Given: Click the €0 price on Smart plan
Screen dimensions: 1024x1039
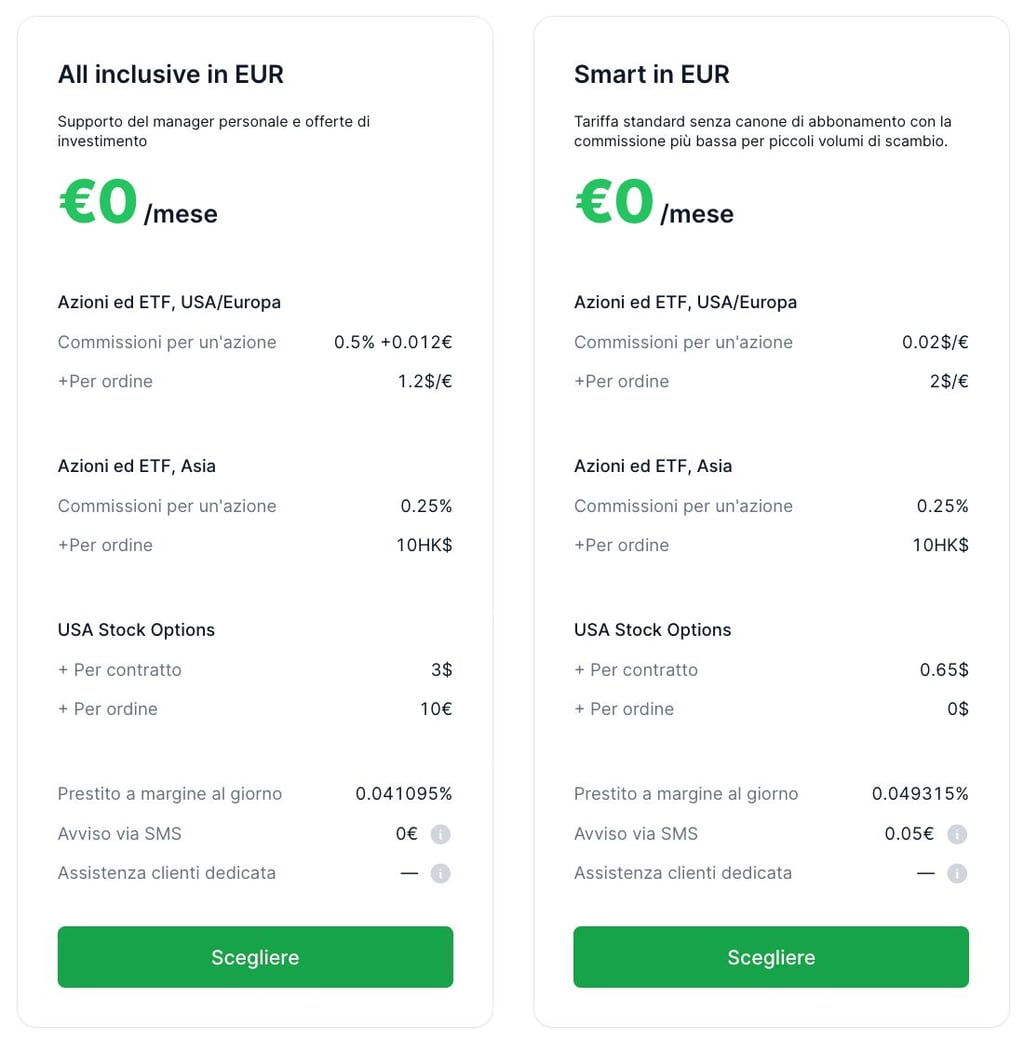Looking at the screenshot, I should (x=613, y=200).
